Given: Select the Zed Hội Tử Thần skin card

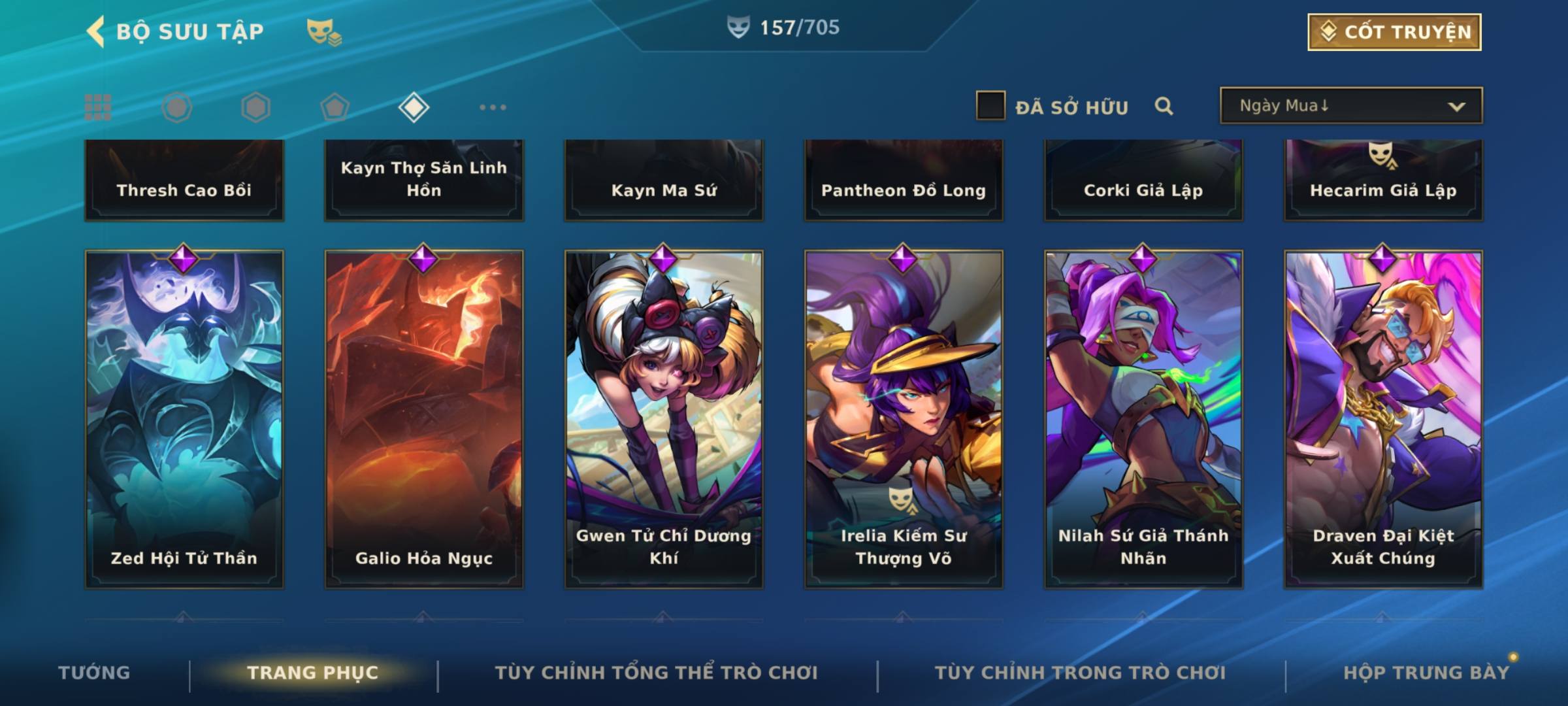Looking at the screenshot, I should pyautogui.click(x=184, y=419).
